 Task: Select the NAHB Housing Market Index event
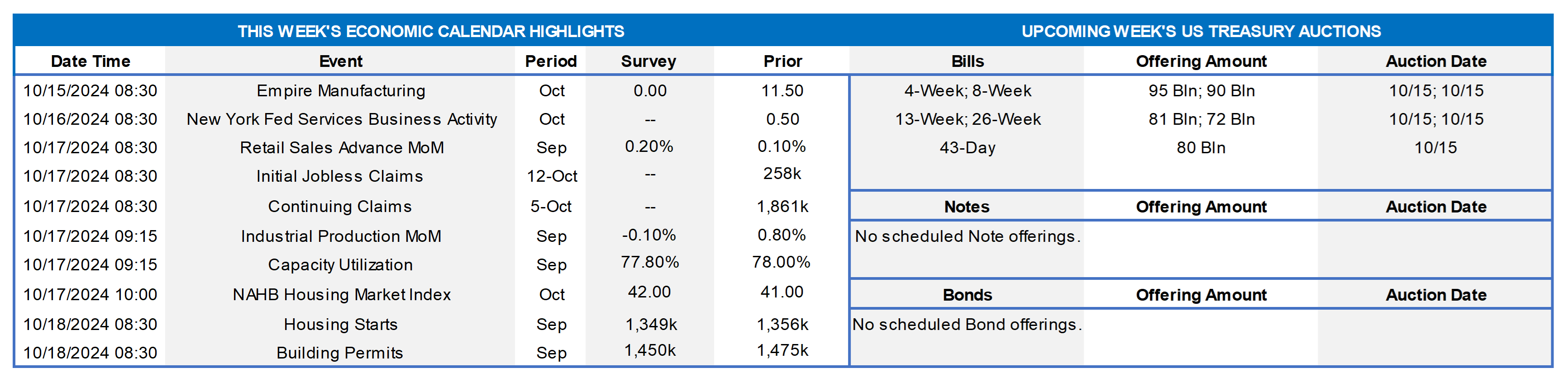click(342, 294)
